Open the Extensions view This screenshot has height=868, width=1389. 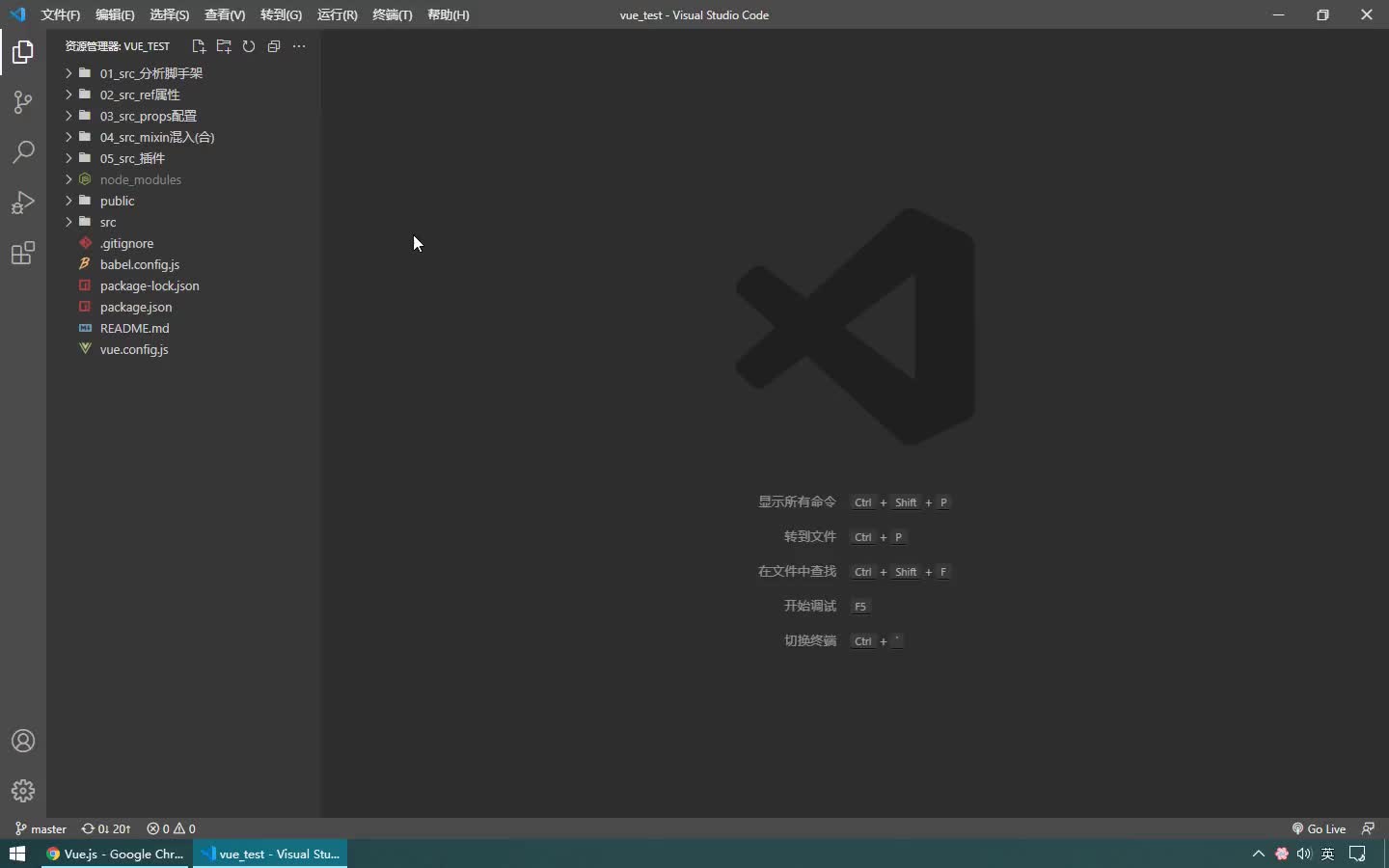click(x=23, y=254)
